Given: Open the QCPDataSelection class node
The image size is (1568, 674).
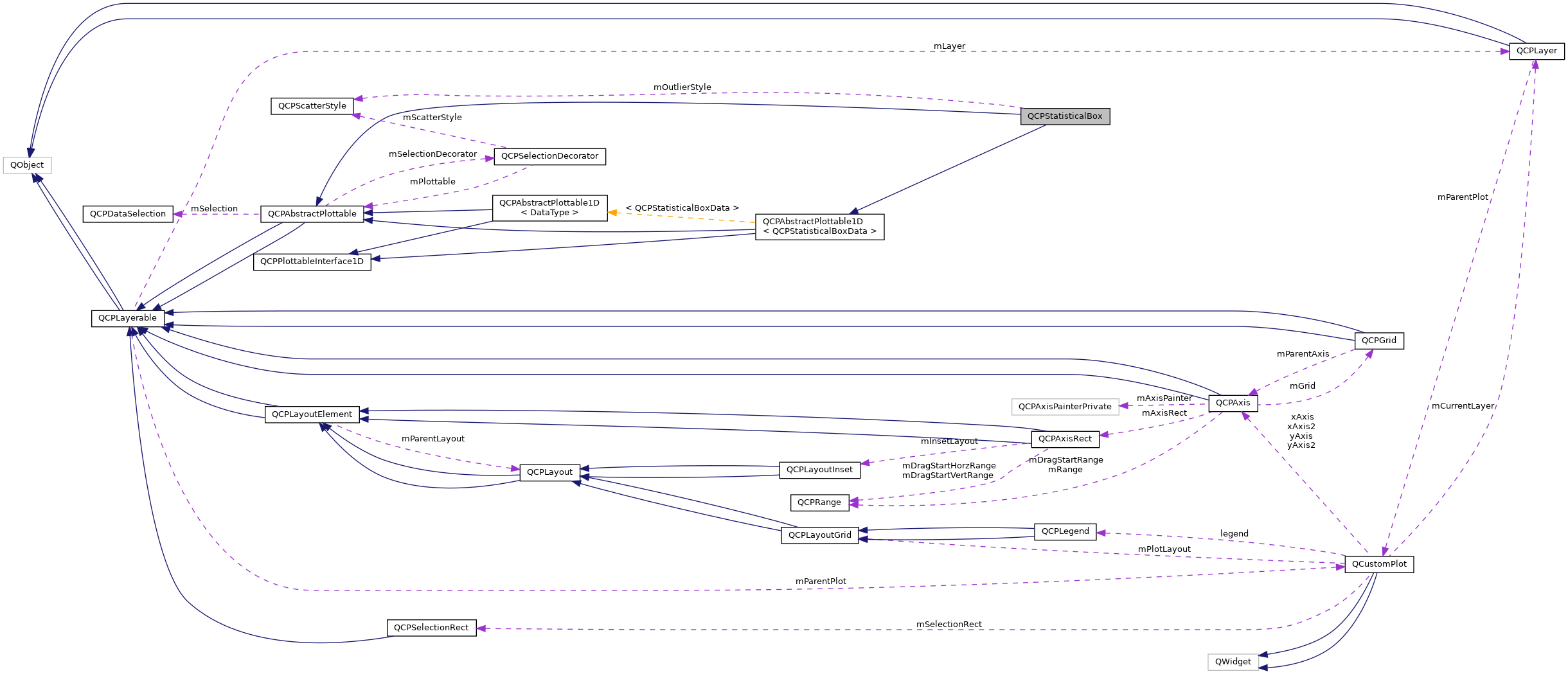Looking at the screenshot, I should [x=127, y=213].
